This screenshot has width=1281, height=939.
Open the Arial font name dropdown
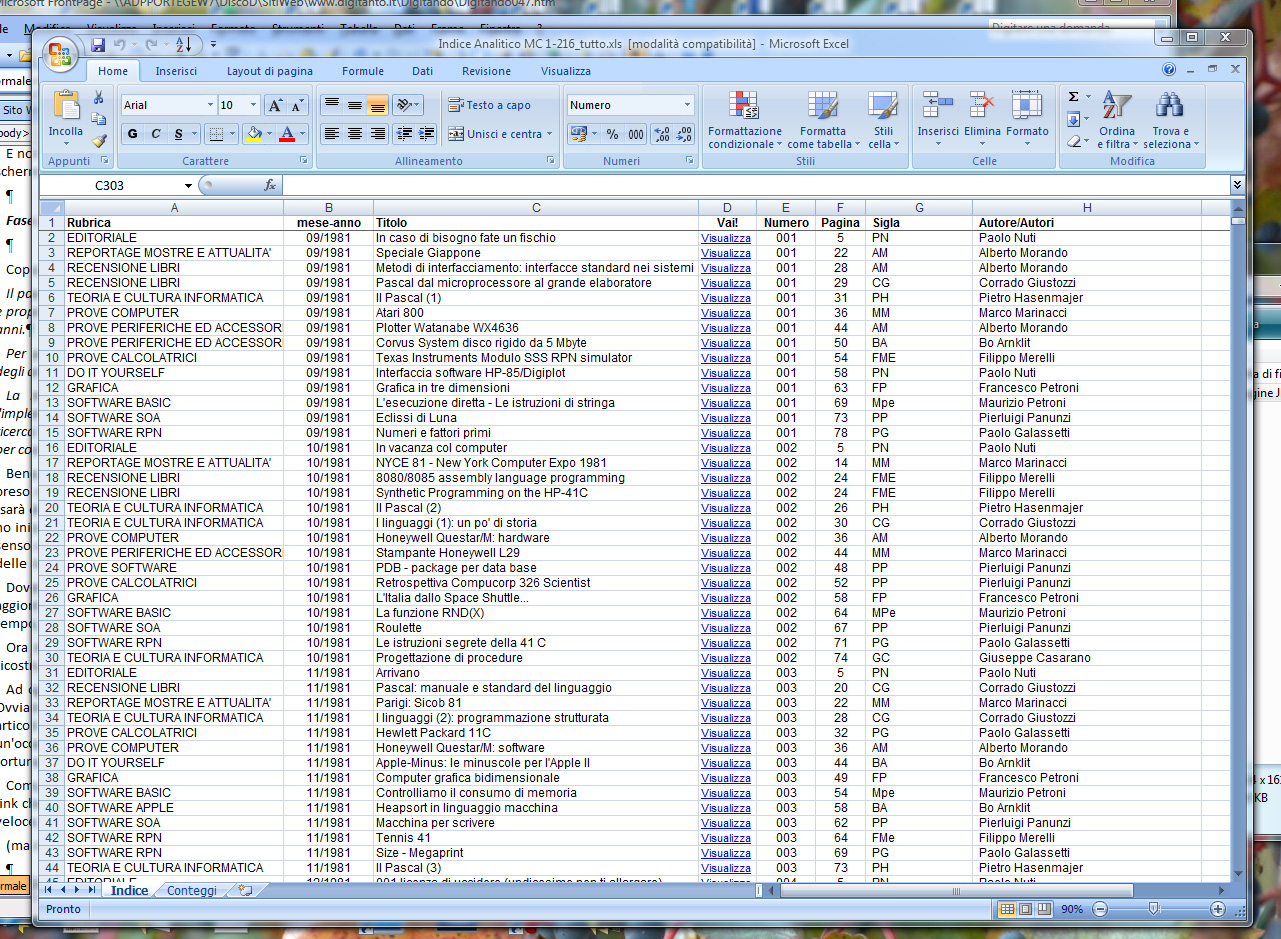click(x=210, y=105)
